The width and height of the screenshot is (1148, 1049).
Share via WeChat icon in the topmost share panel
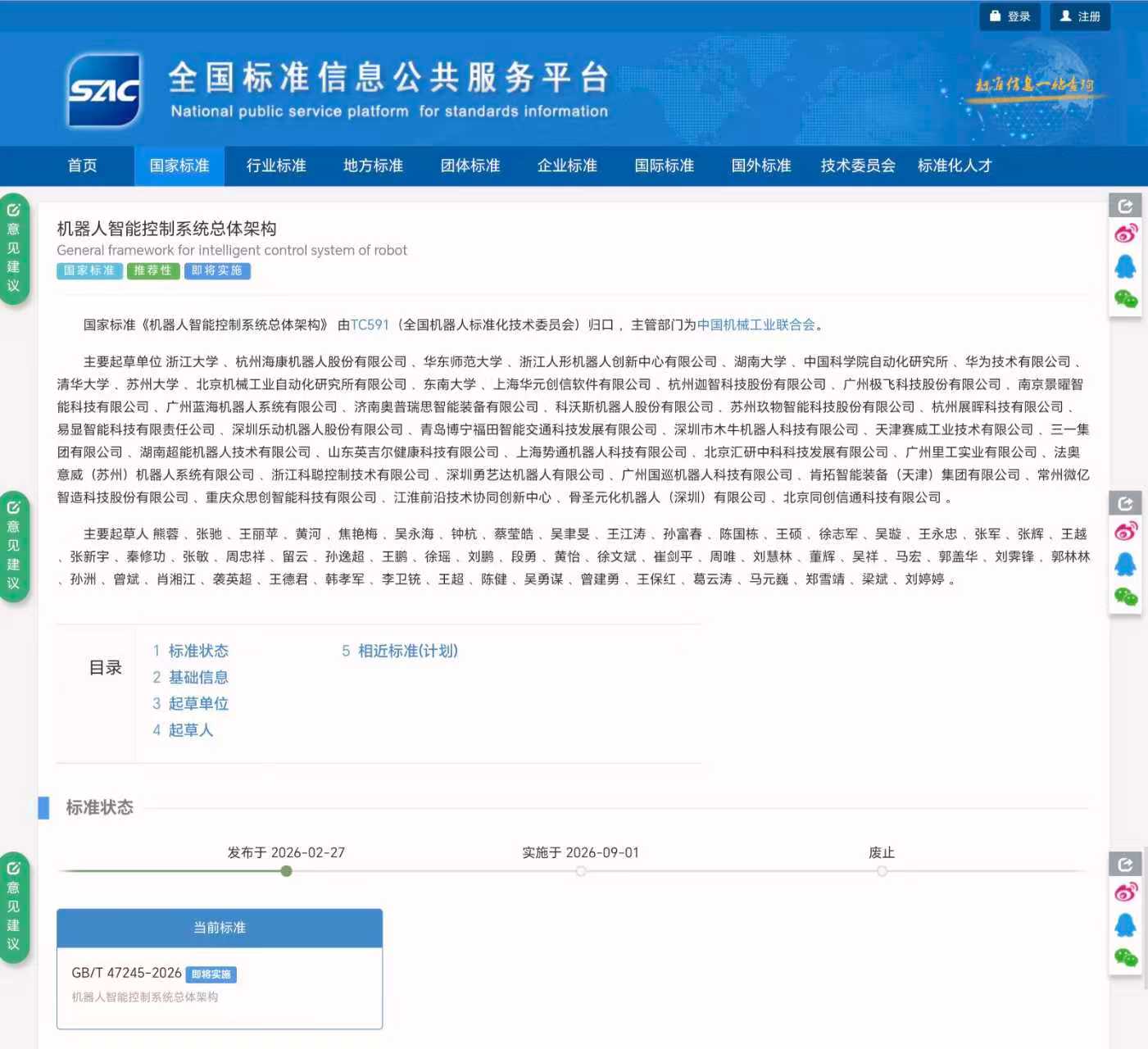click(1125, 299)
